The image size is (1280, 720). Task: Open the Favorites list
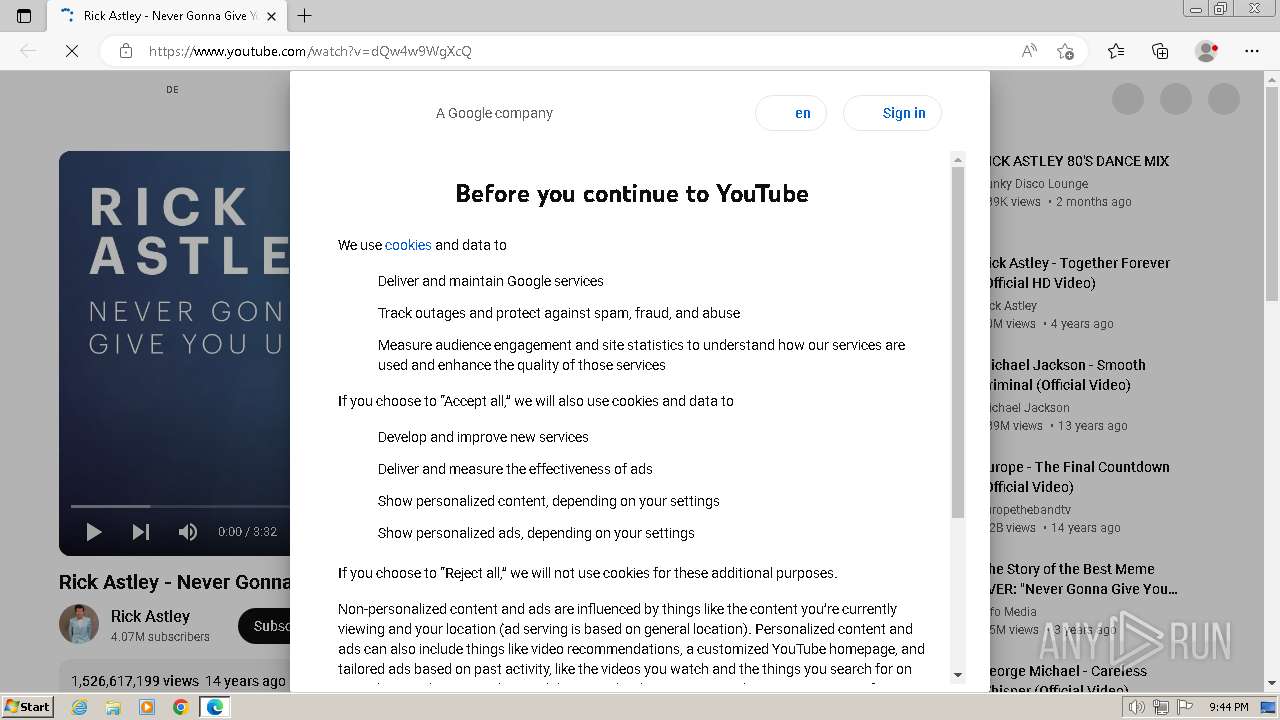coord(1116,51)
